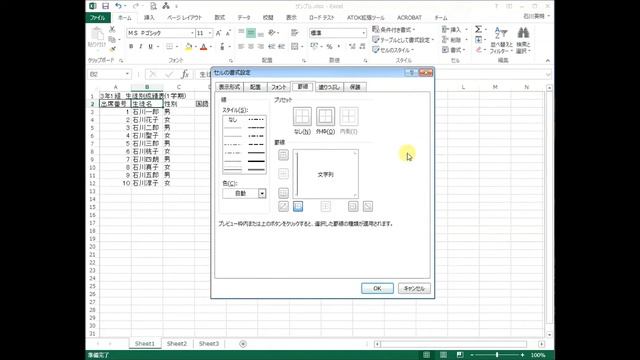640x360 pixels.
Task: Click the Cut scissors icon
Action: (x=112, y=29)
